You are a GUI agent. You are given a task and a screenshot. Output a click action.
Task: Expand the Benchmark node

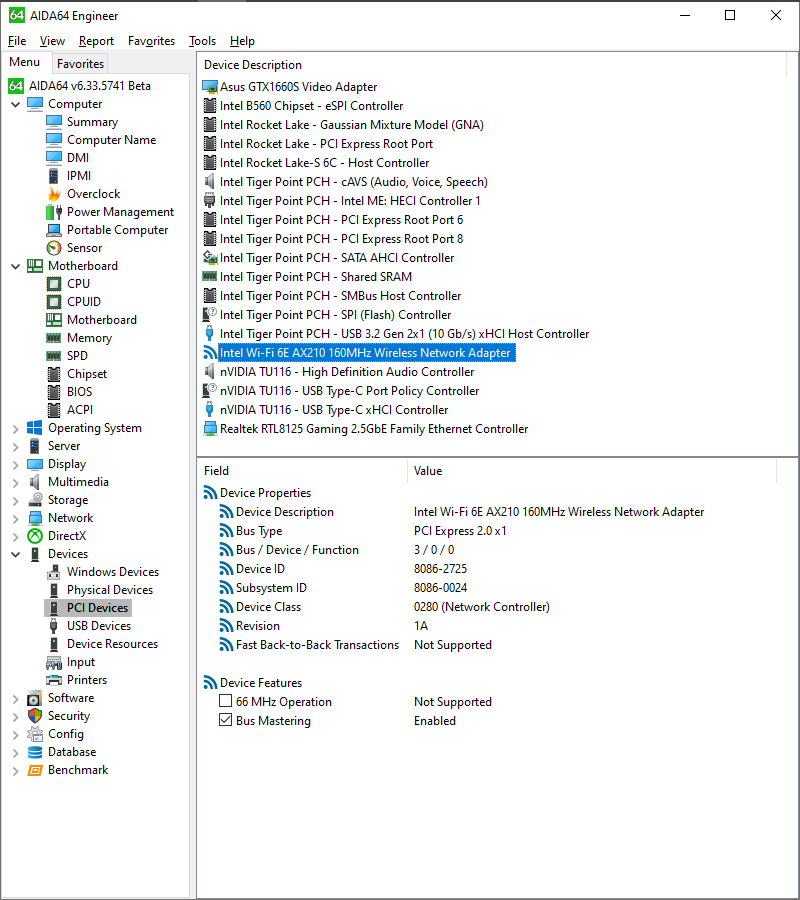[15, 771]
